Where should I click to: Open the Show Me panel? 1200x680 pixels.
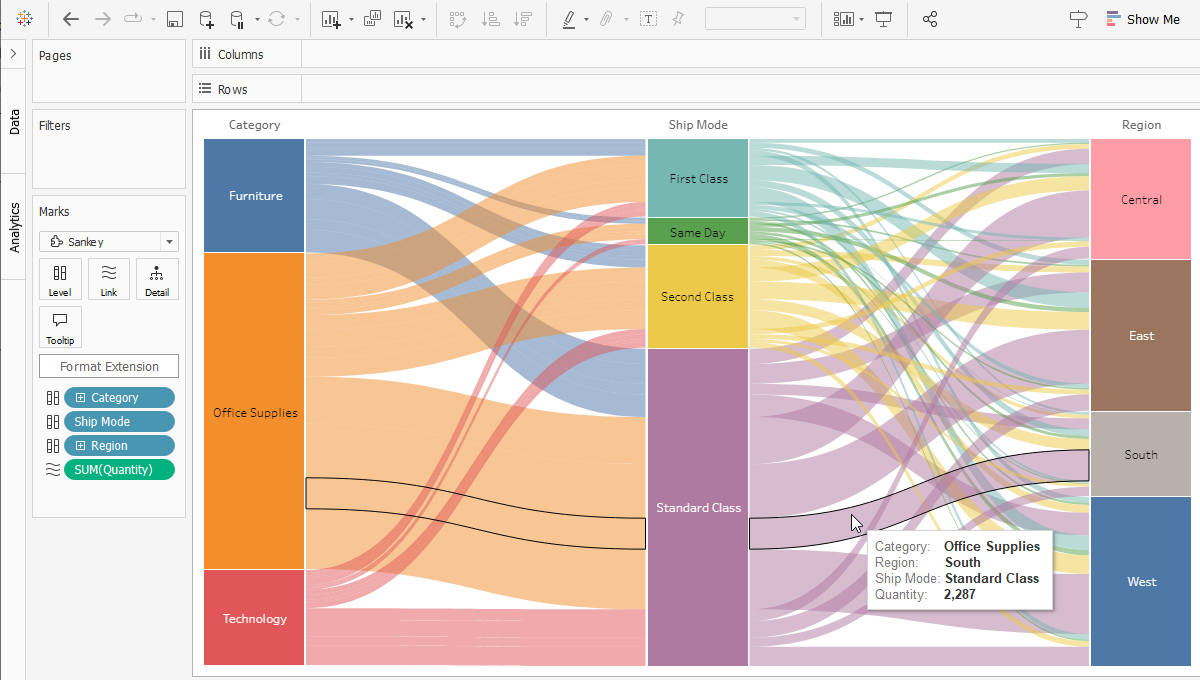coord(1143,19)
